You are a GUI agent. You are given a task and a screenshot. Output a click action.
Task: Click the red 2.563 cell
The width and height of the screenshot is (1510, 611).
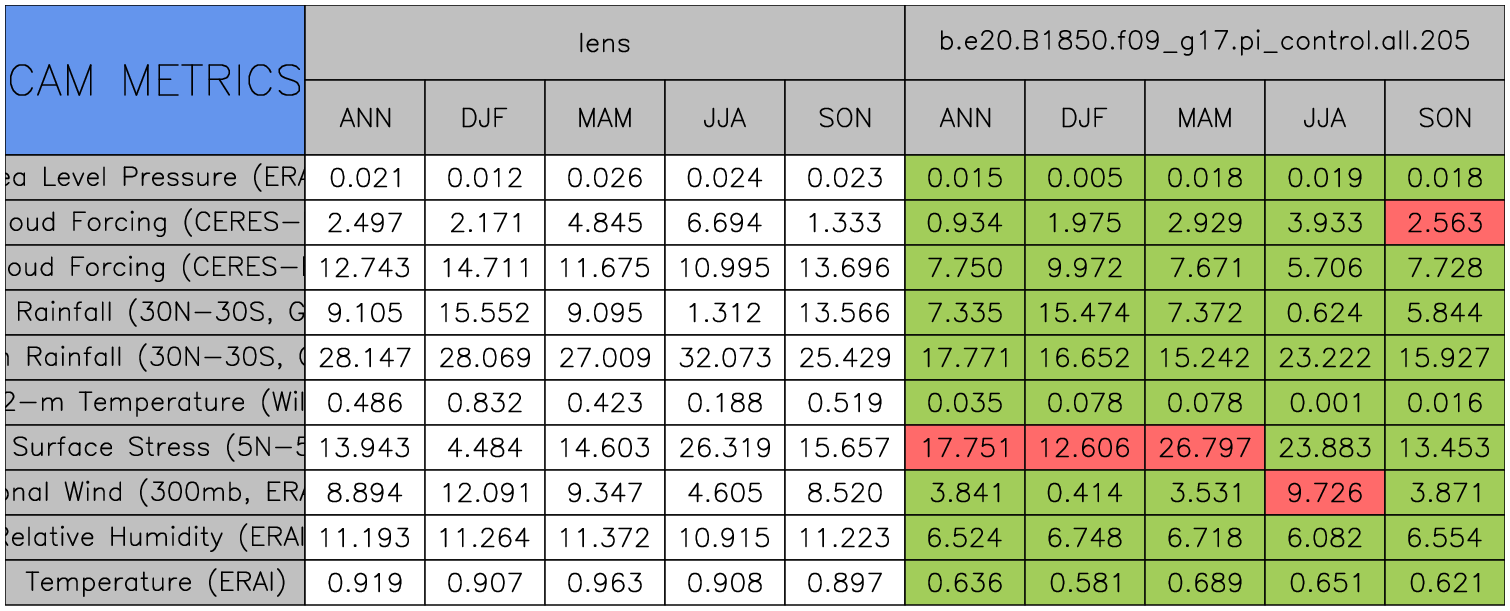[x=1445, y=223]
